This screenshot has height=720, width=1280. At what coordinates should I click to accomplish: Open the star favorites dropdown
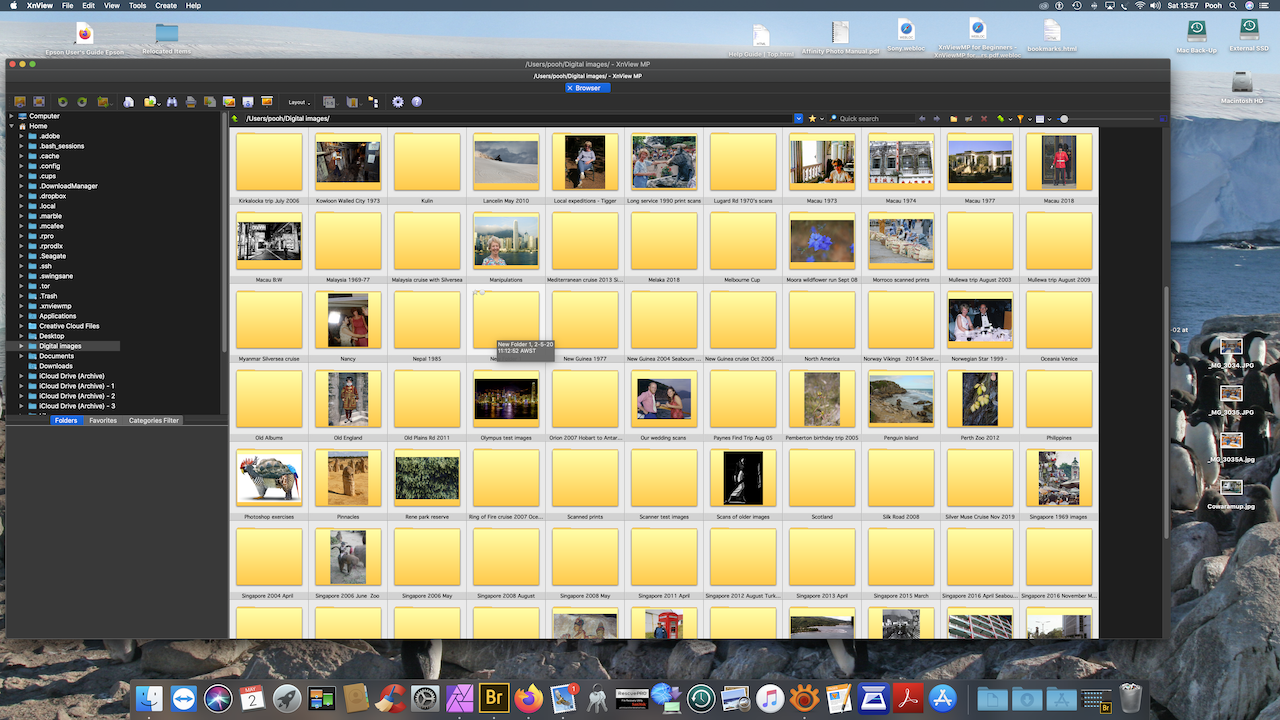point(814,119)
